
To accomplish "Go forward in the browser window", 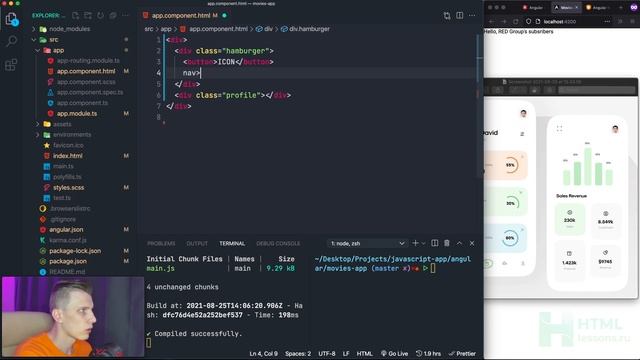I will coord(504,22).
